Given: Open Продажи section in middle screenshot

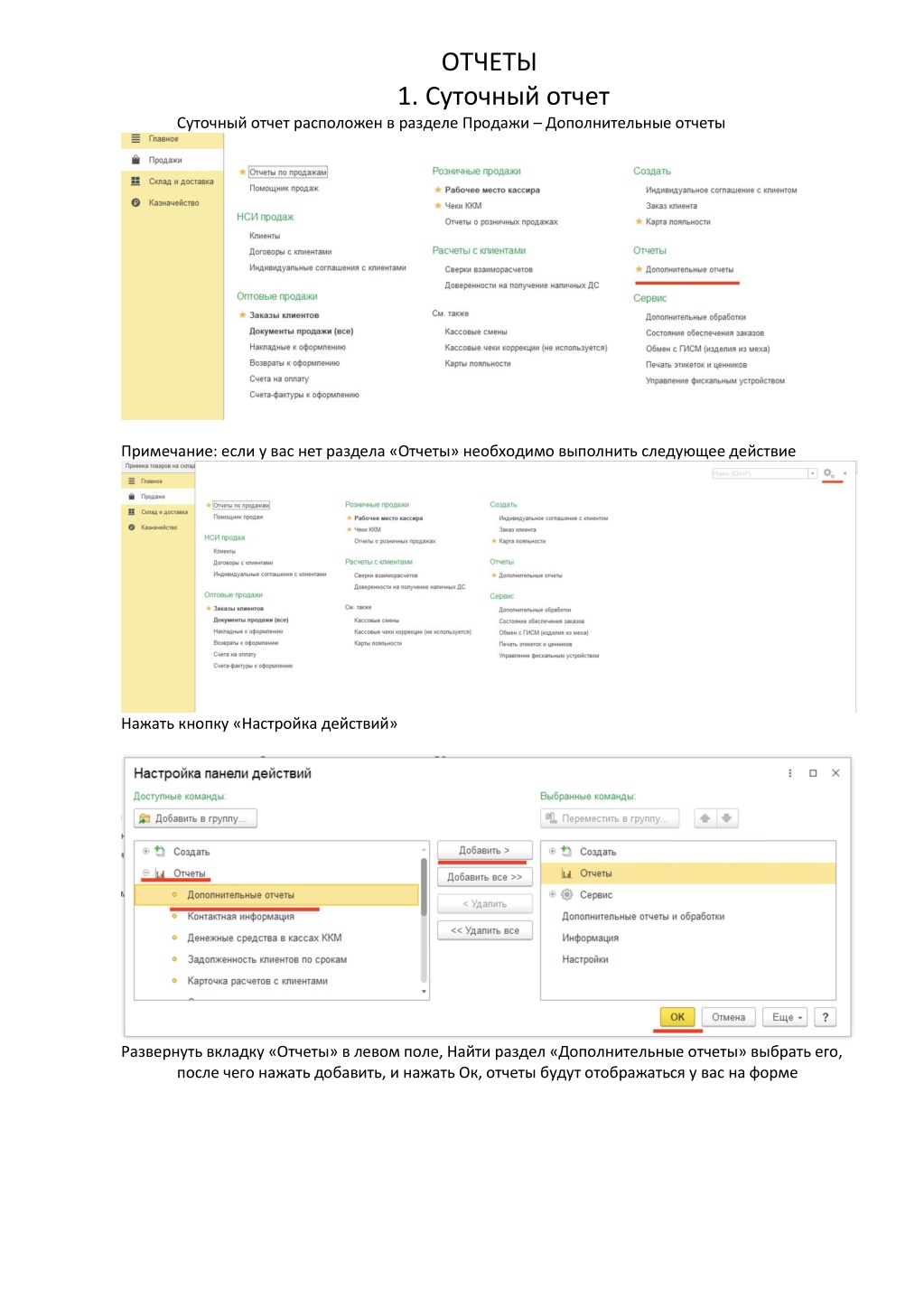Looking at the screenshot, I should click(152, 497).
